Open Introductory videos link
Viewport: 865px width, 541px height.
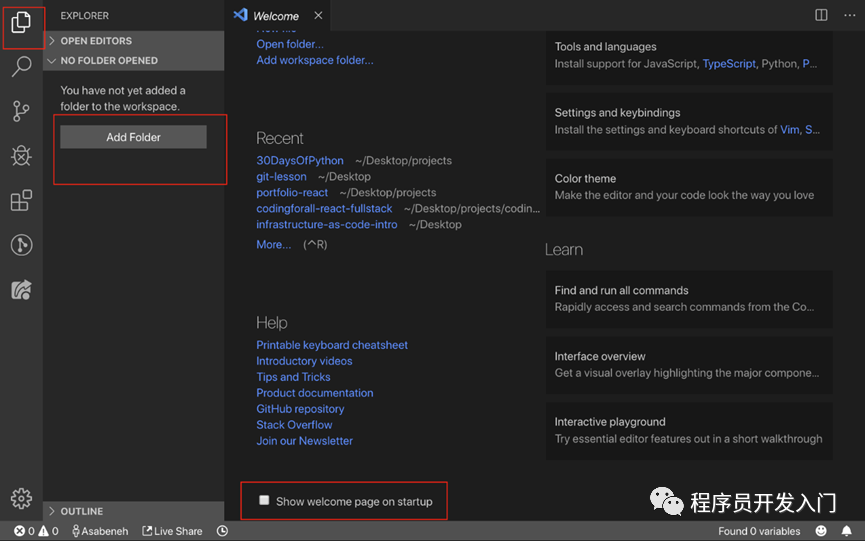[x=304, y=361]
